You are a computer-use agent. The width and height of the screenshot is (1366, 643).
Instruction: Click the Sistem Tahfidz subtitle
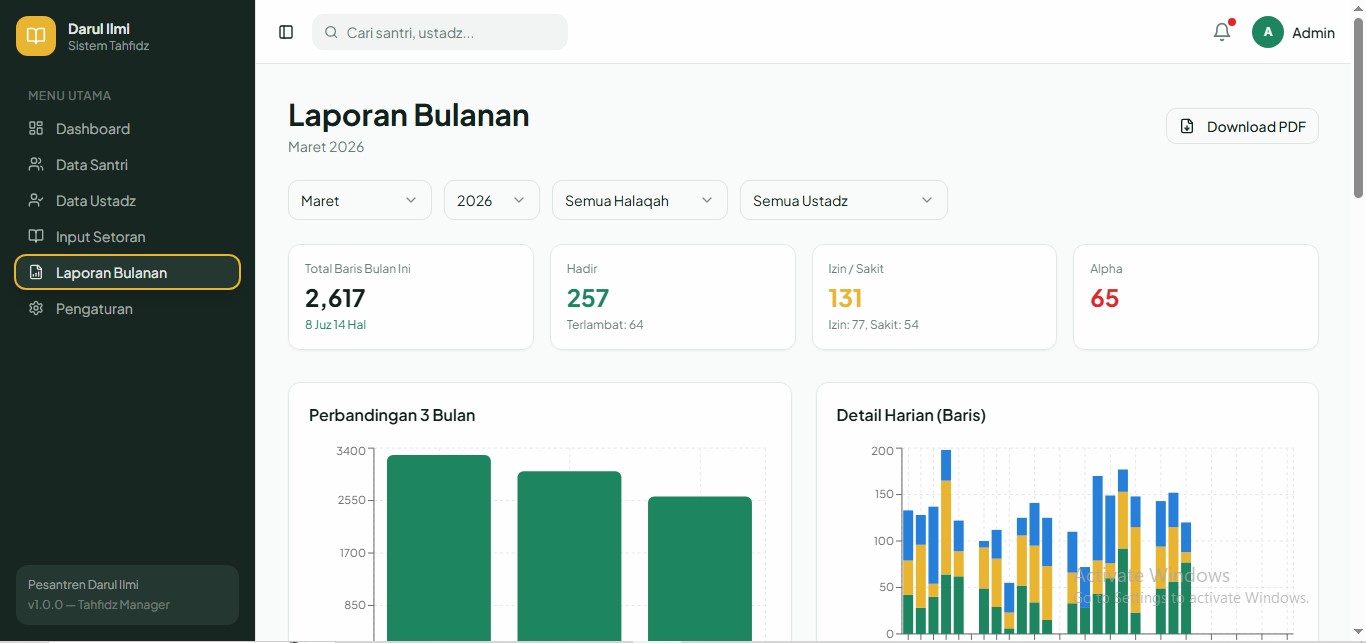pyautogui.click(x=108, y=46)
